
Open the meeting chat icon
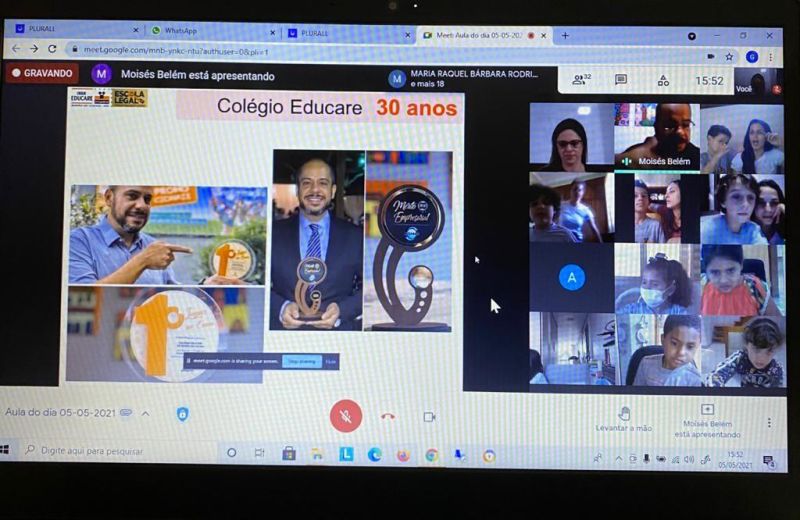(x=621, y=80)
